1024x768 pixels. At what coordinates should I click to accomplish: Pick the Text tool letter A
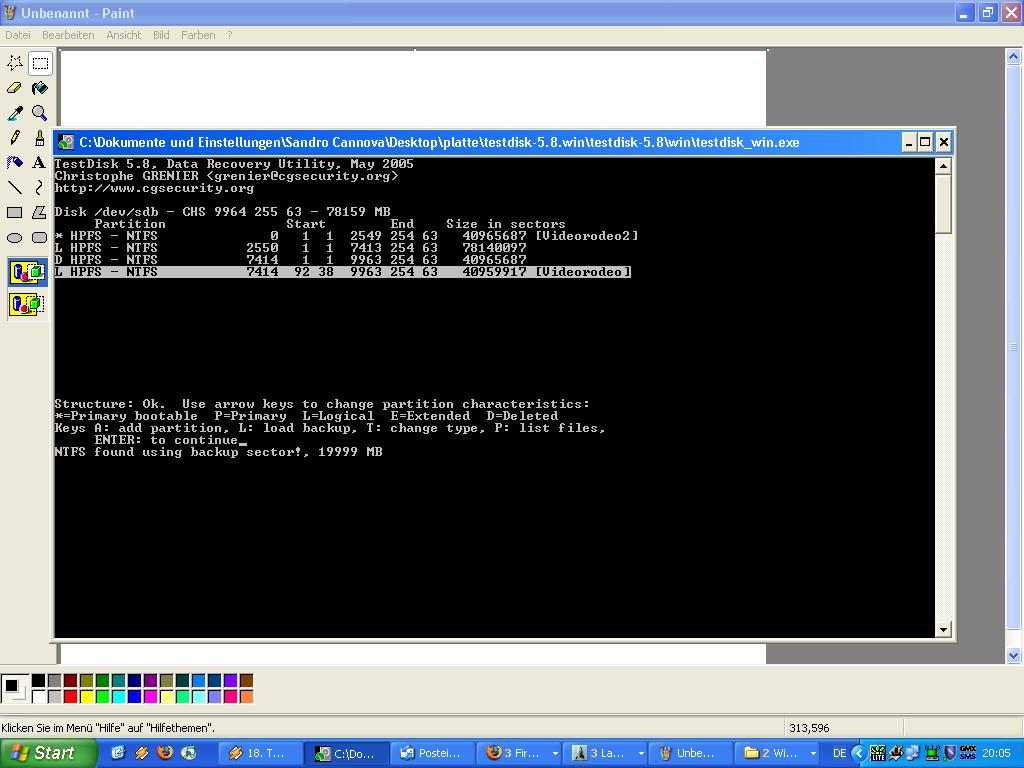coord(40,163)
